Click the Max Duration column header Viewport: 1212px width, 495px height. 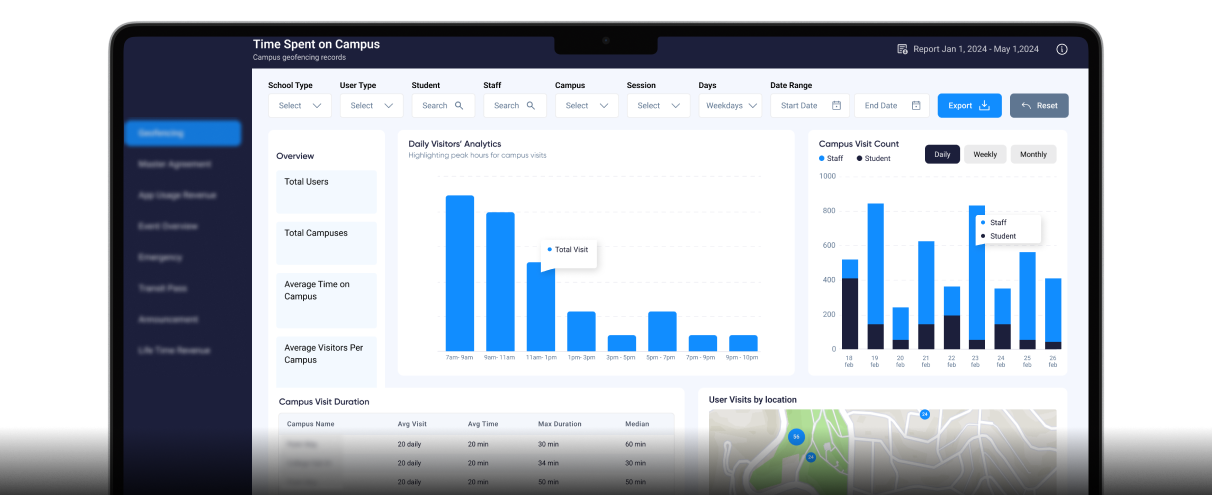point(558,424)
